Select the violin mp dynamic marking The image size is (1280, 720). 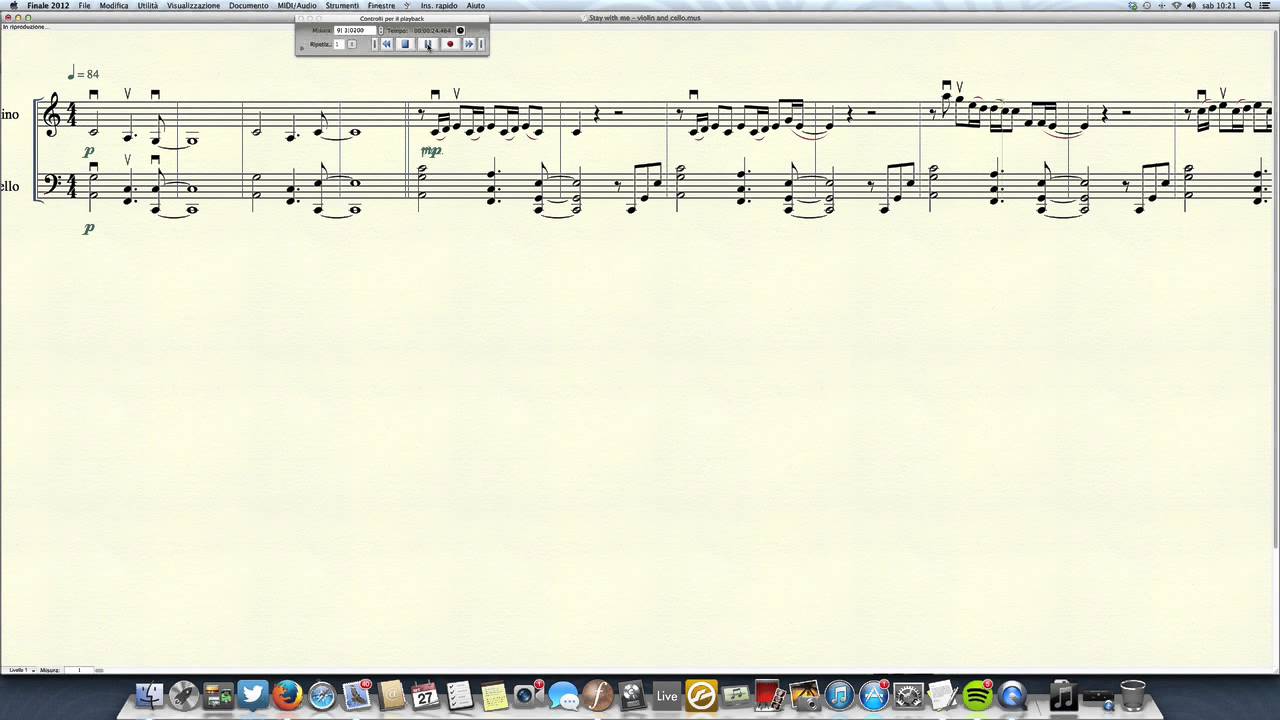431,150
